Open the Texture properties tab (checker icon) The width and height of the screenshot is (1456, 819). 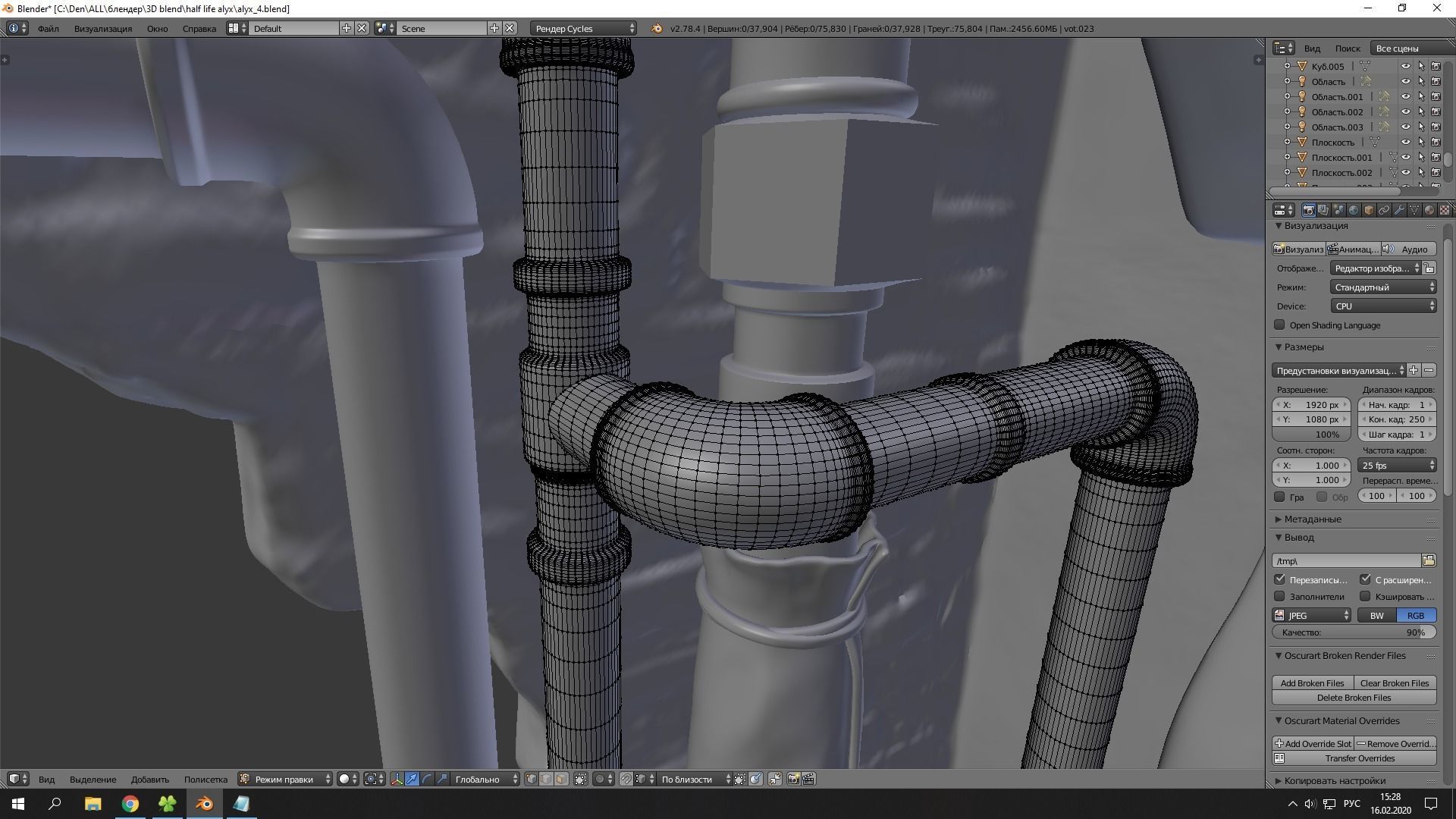[1445, 210]
